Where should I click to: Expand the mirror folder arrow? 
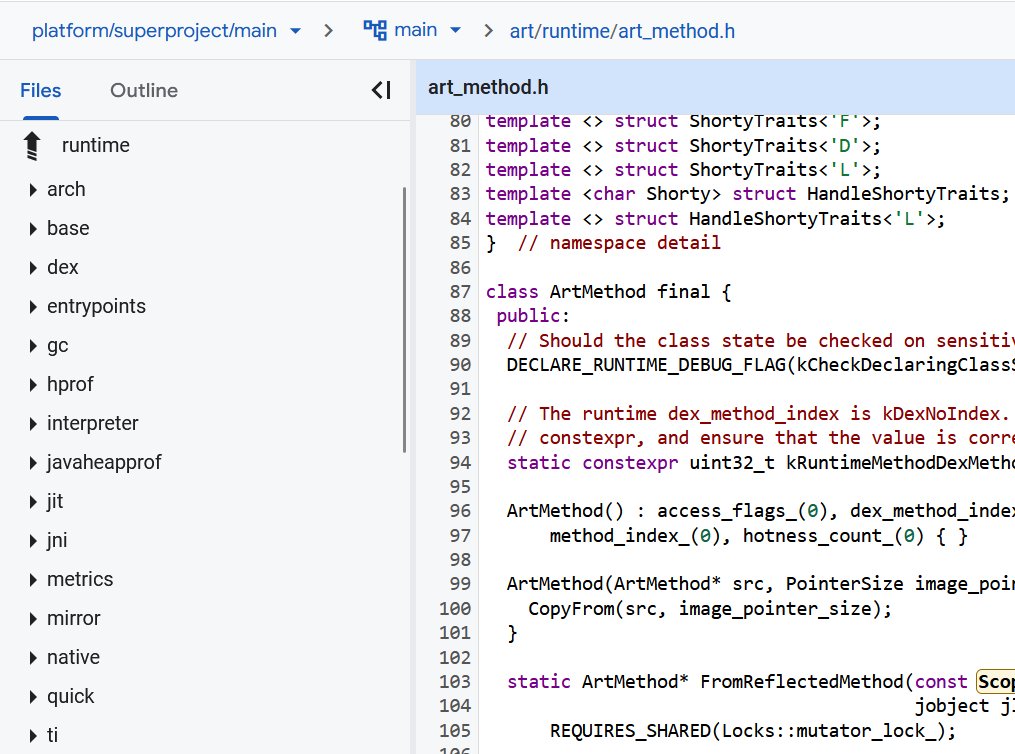(33, 619)
